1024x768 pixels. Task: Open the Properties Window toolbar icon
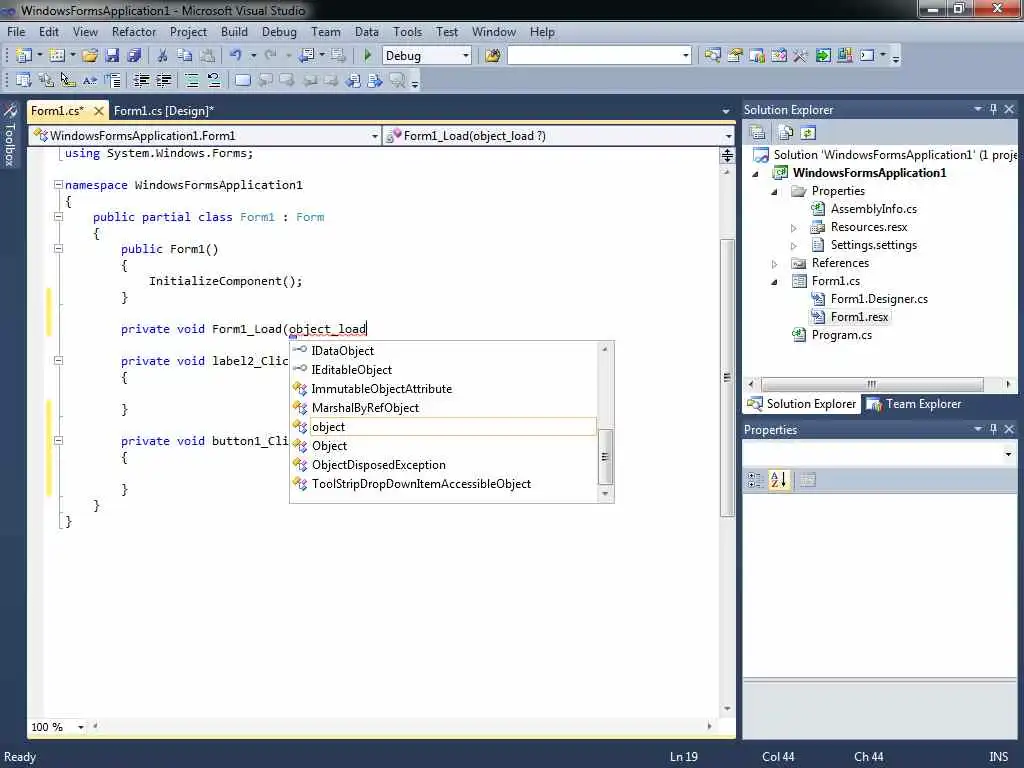click(x=735, y=56)
